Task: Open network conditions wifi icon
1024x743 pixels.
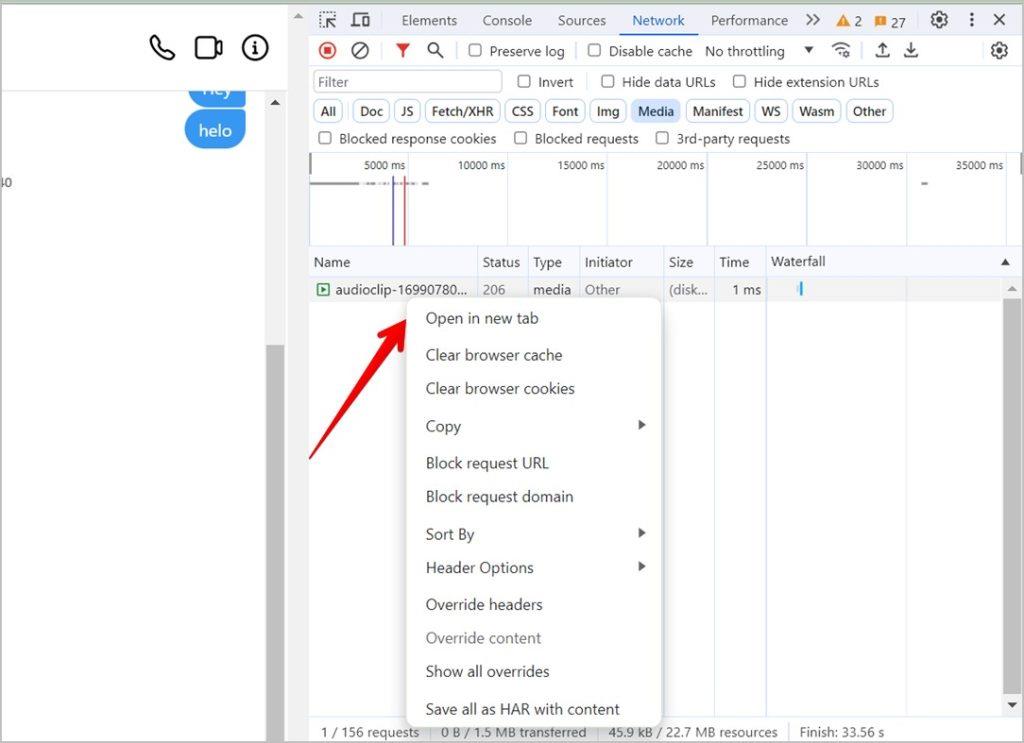Action: coord(841,50)
